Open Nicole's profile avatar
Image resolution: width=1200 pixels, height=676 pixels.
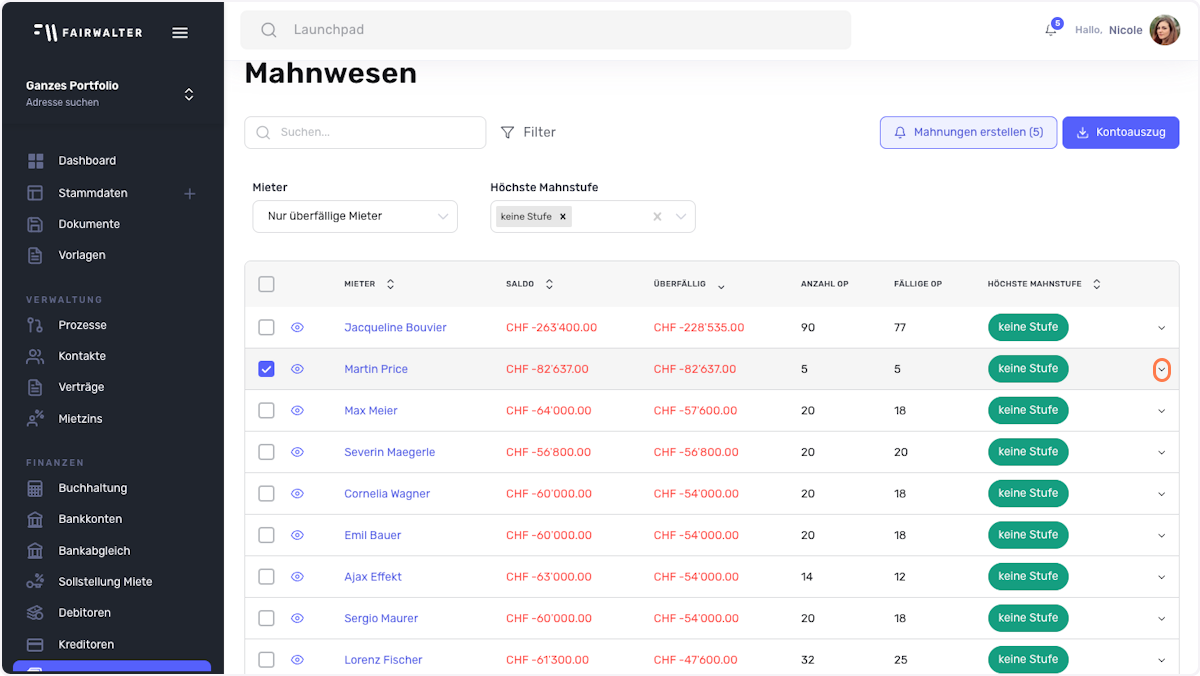coord(1165,30)
